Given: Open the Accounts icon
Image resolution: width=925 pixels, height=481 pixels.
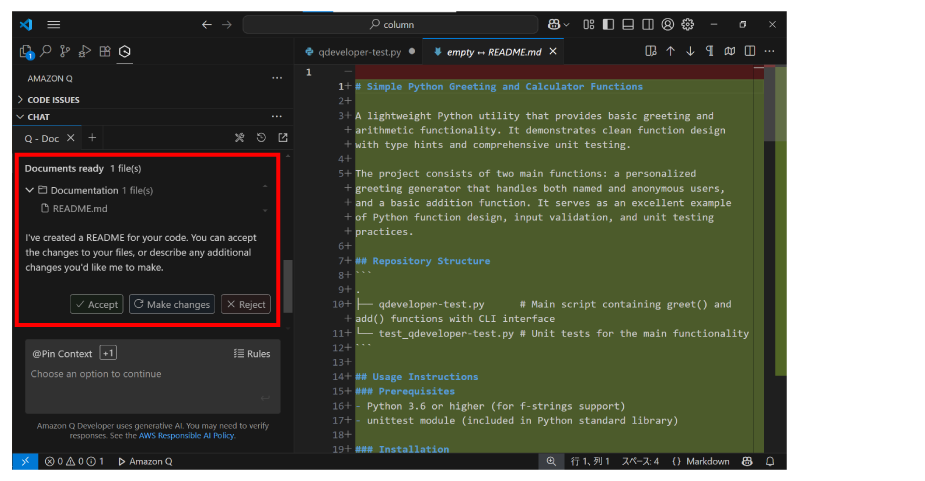Looking at the screenshot, I should (668, 24).
